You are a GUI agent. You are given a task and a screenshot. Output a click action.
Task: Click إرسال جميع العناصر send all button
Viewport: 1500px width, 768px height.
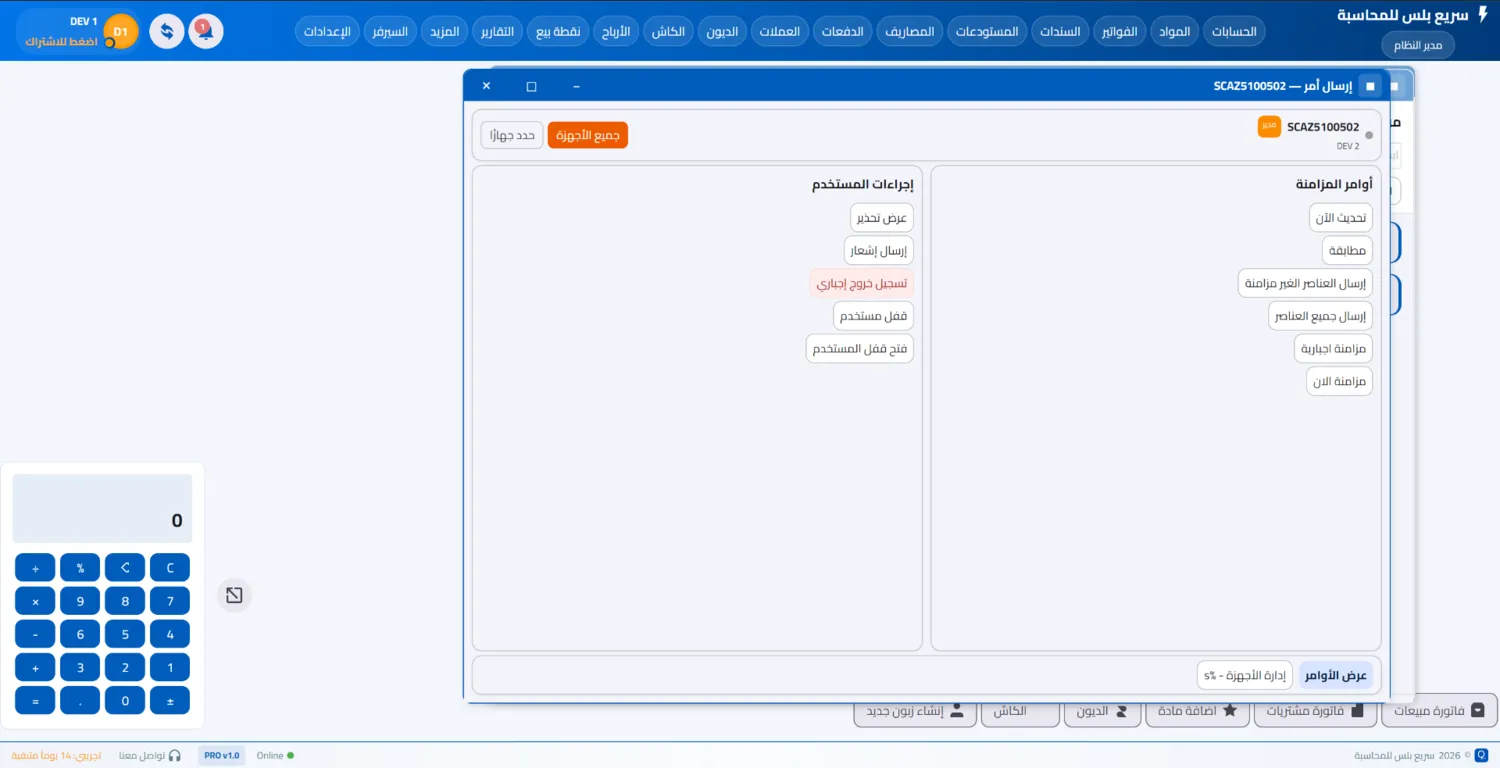pyautogui.click(x=1321, y=316)
